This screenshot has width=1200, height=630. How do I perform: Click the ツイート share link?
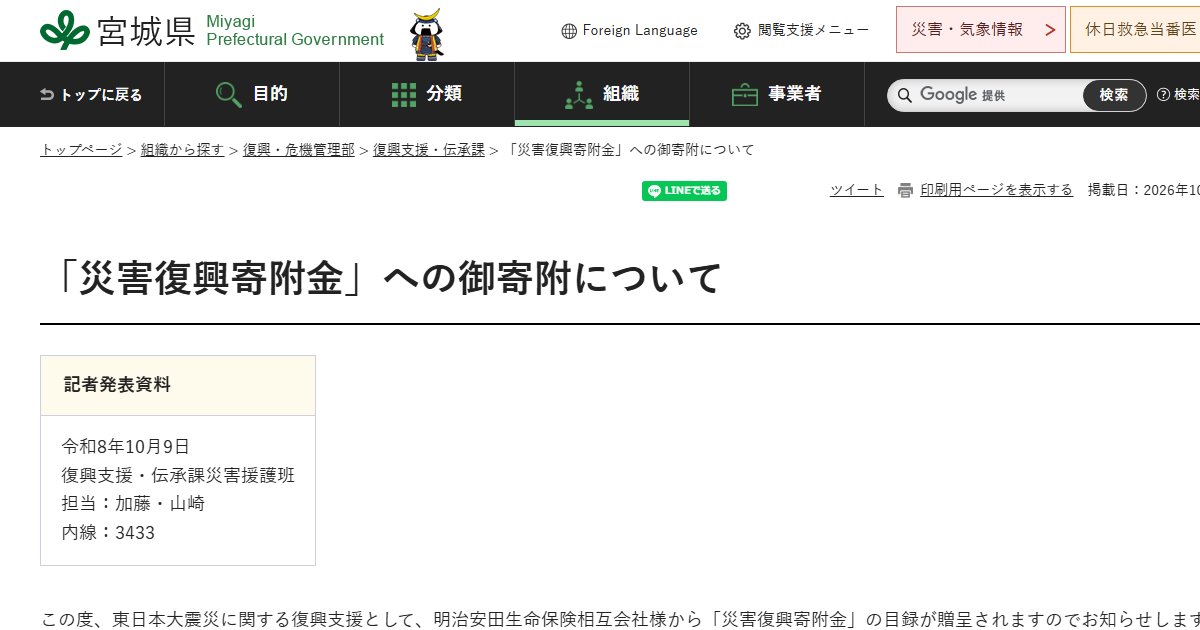coord(857,190)
